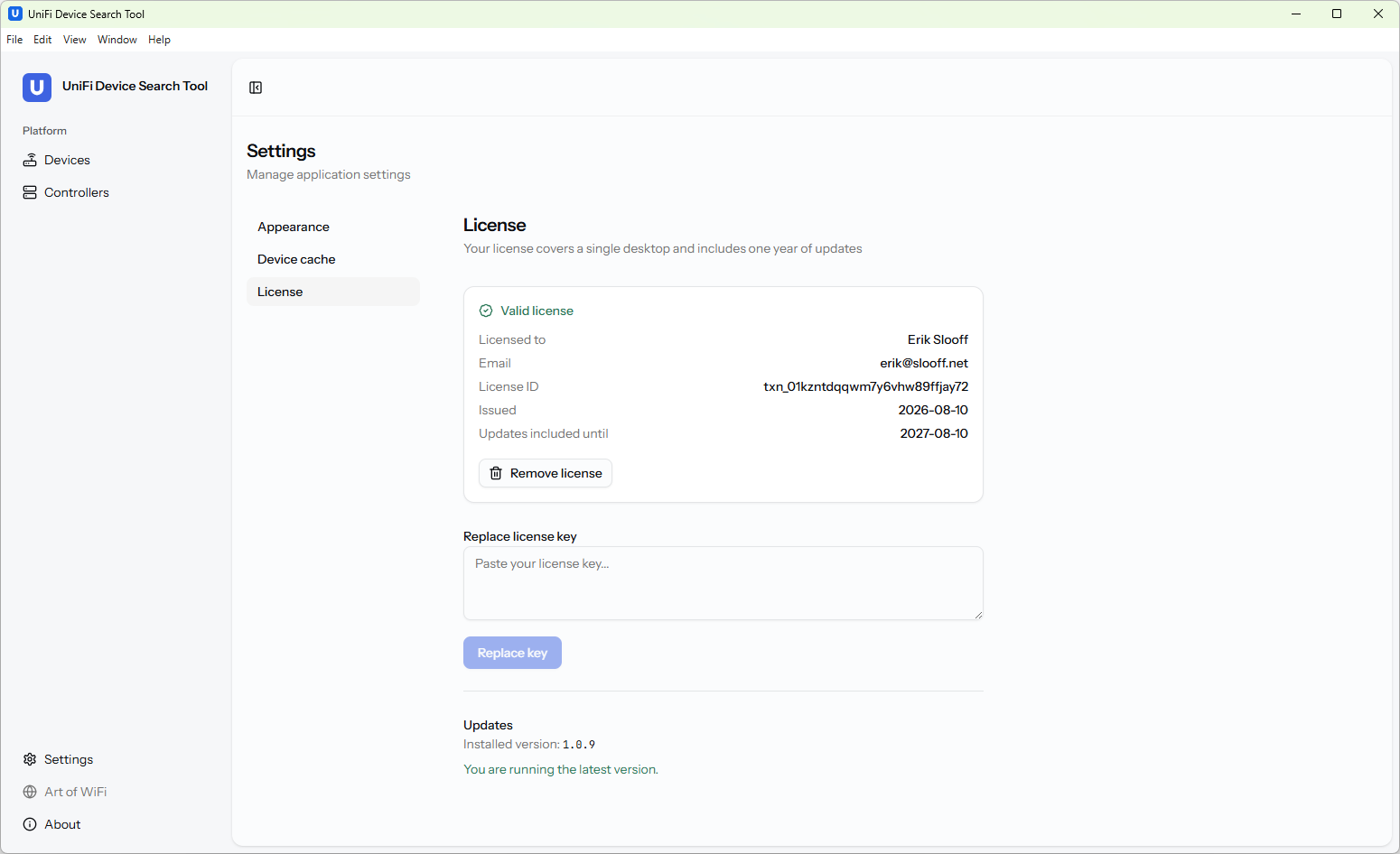Click the 'UniFi Device Search Tool' sidebar title
1400x854 pixels.
click(135, 86)
